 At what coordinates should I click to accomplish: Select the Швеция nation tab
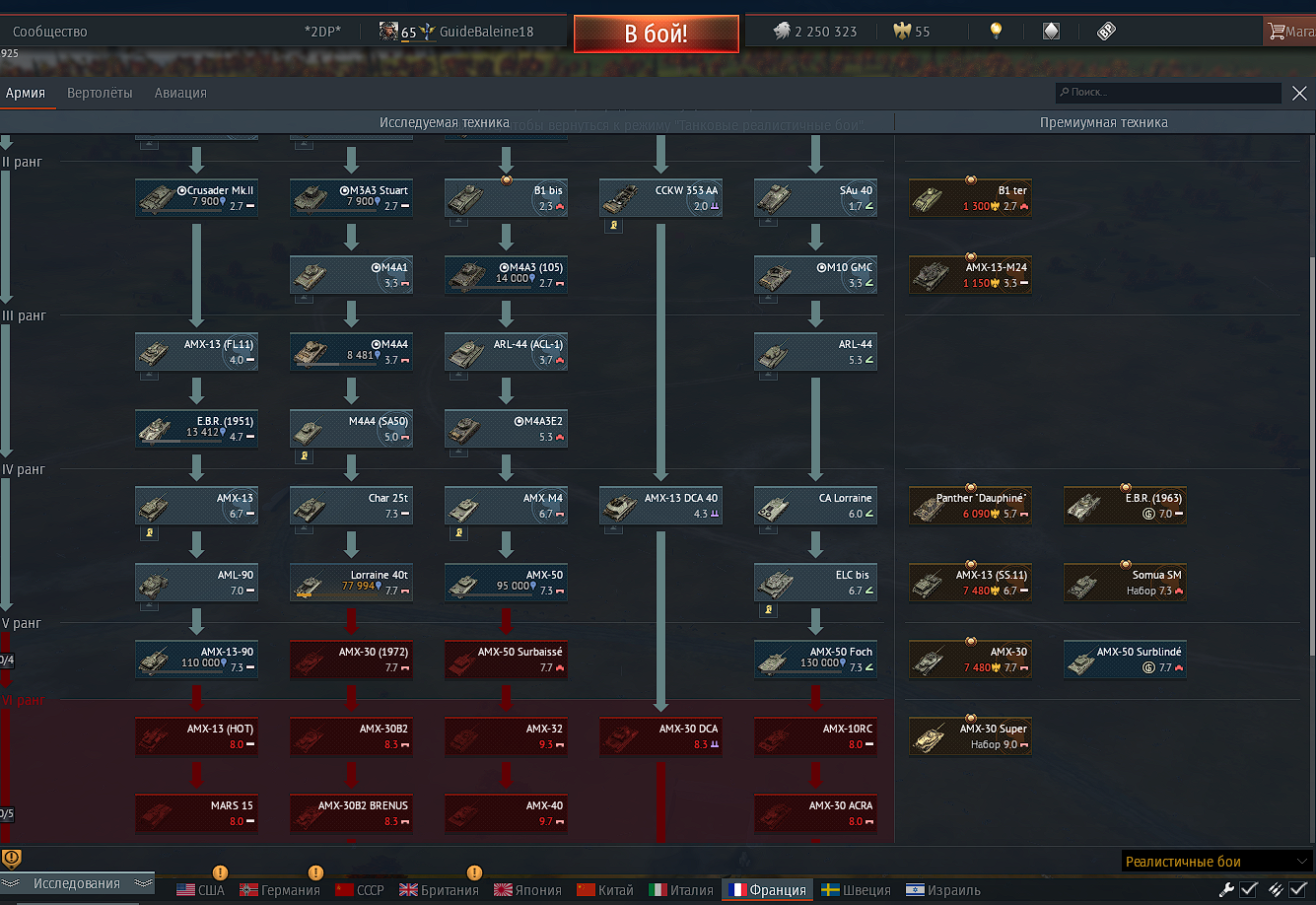click(x=856, y=890)
